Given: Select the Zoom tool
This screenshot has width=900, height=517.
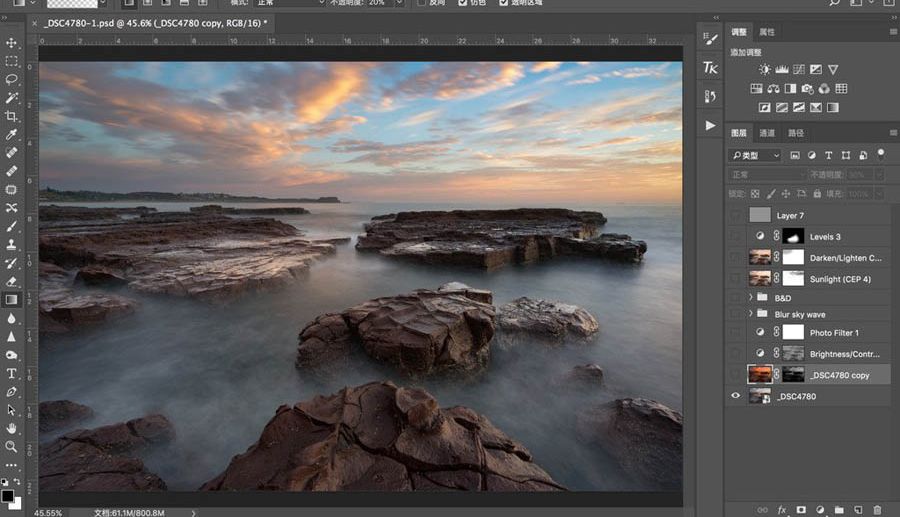Looking at the screenshot, I should tap(11, 446).
